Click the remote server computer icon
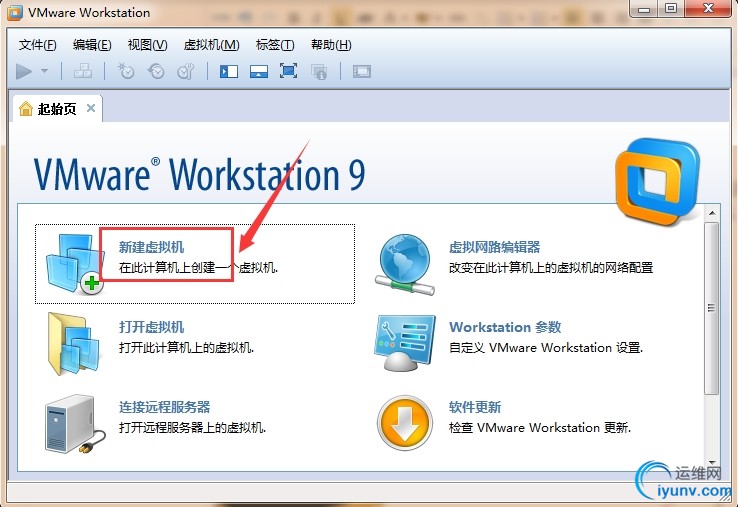738x507 pixels. pyautogui.click(x=75, y=424)
